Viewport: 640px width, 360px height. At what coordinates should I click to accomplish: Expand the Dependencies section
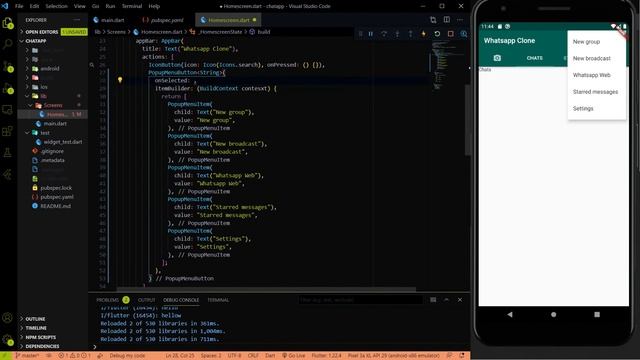42,347
